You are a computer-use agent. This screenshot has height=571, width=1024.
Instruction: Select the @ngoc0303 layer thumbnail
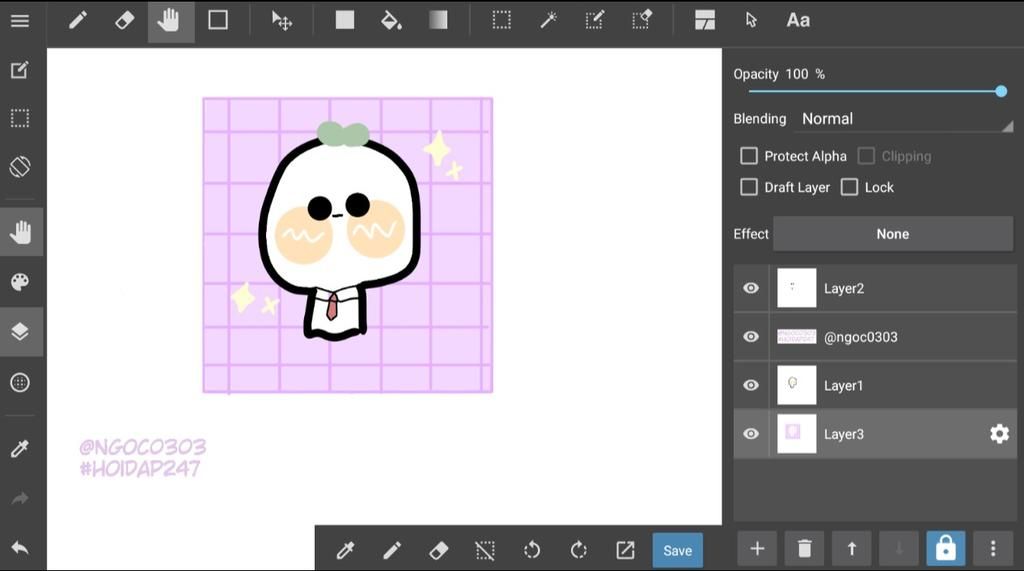pos(797,337)
